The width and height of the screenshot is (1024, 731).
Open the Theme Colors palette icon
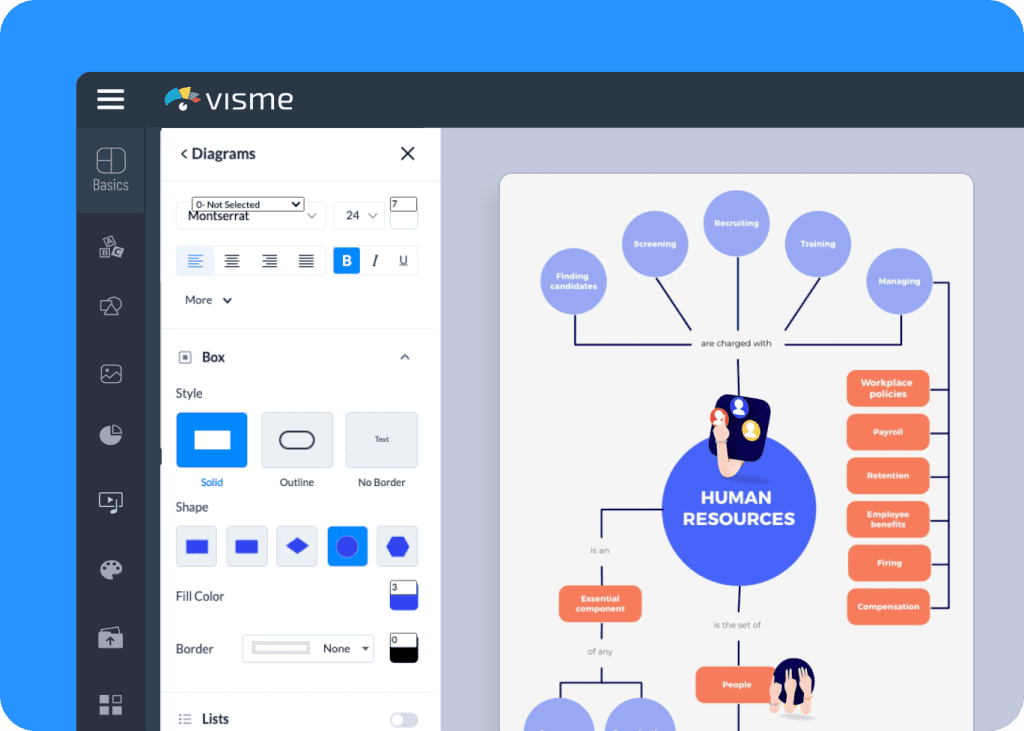pos(110,568)
